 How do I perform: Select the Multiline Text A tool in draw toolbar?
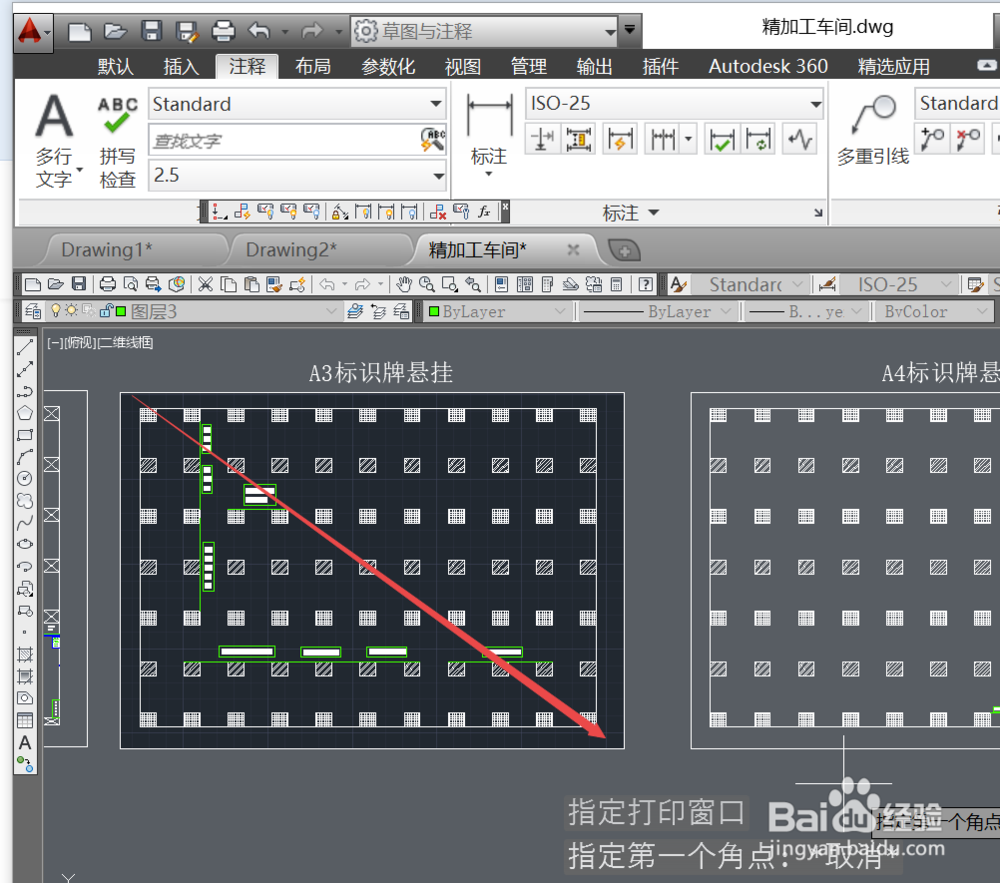pos(25,742)
